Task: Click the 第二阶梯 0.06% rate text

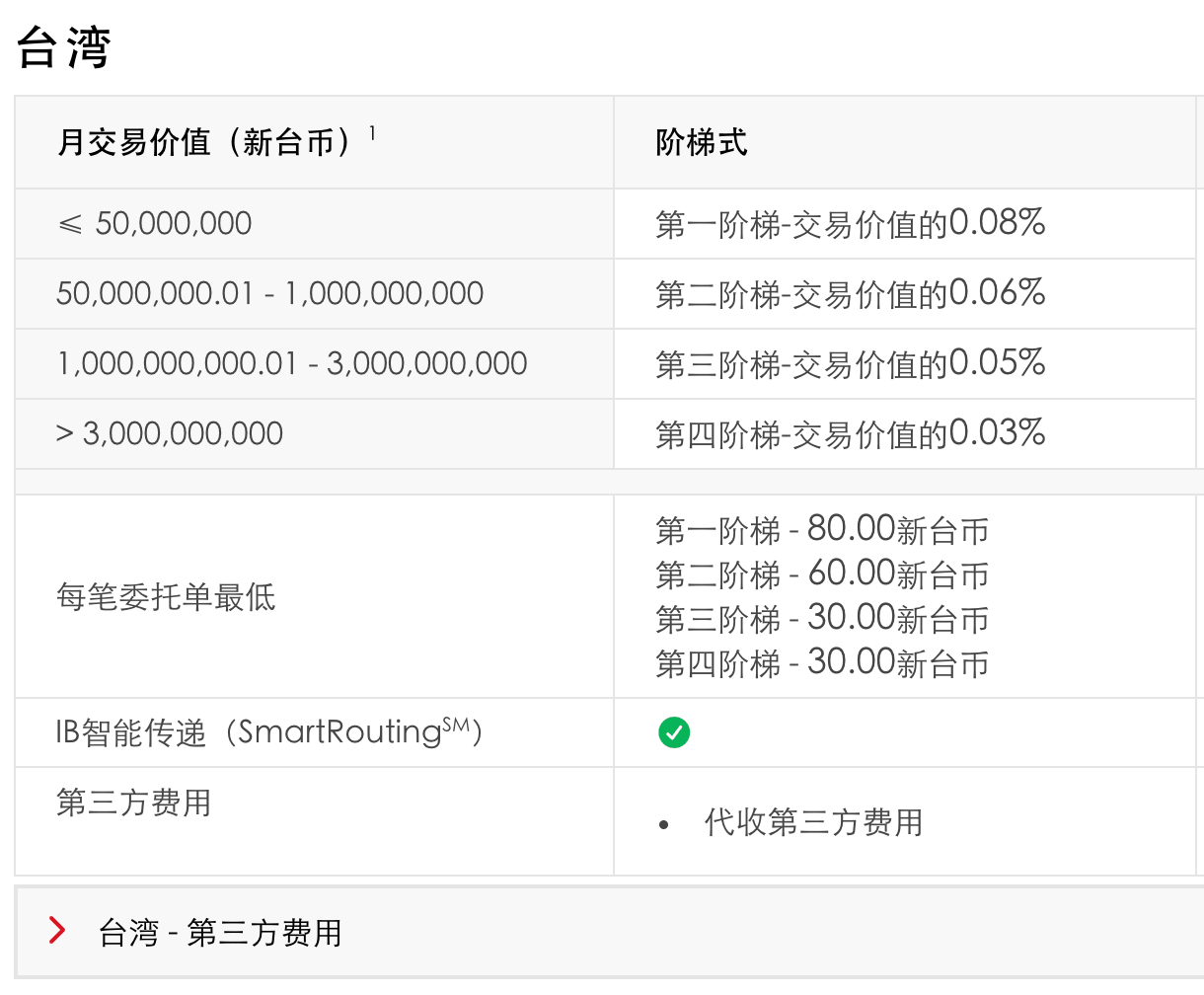Action: (x=850, y=294)
